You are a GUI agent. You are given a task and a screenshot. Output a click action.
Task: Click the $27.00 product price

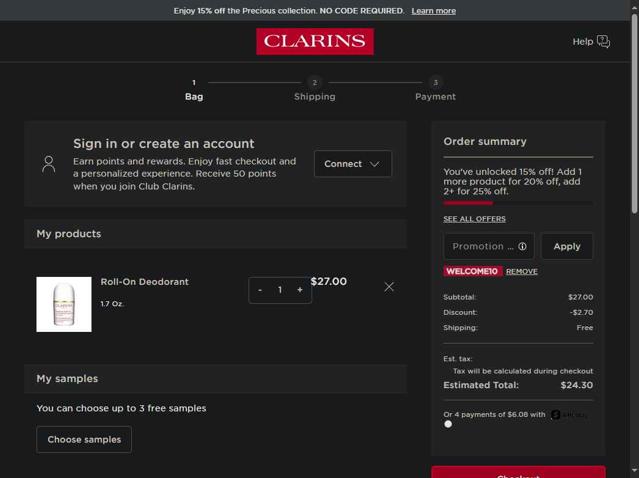(328, 282)
